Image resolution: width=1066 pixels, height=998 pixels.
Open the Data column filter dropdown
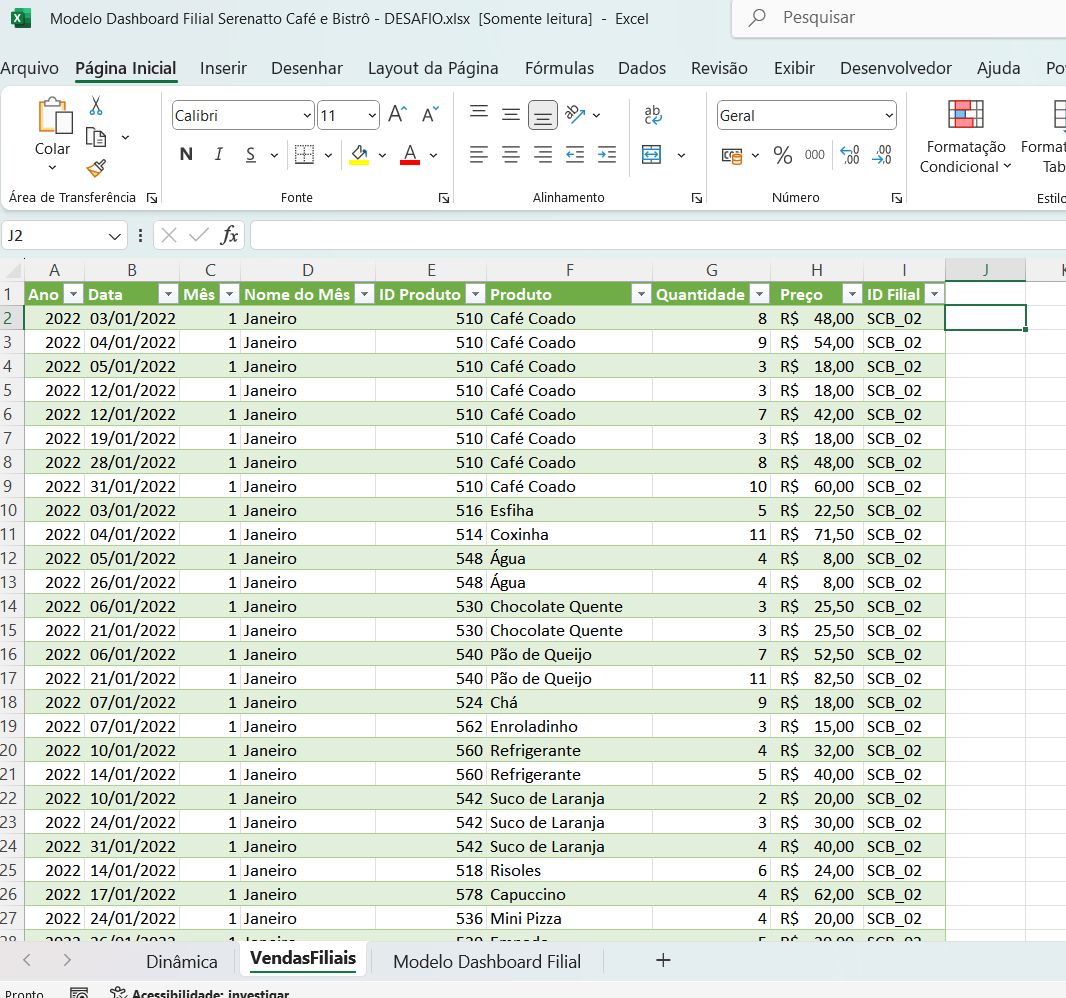[x=168, y=294]
